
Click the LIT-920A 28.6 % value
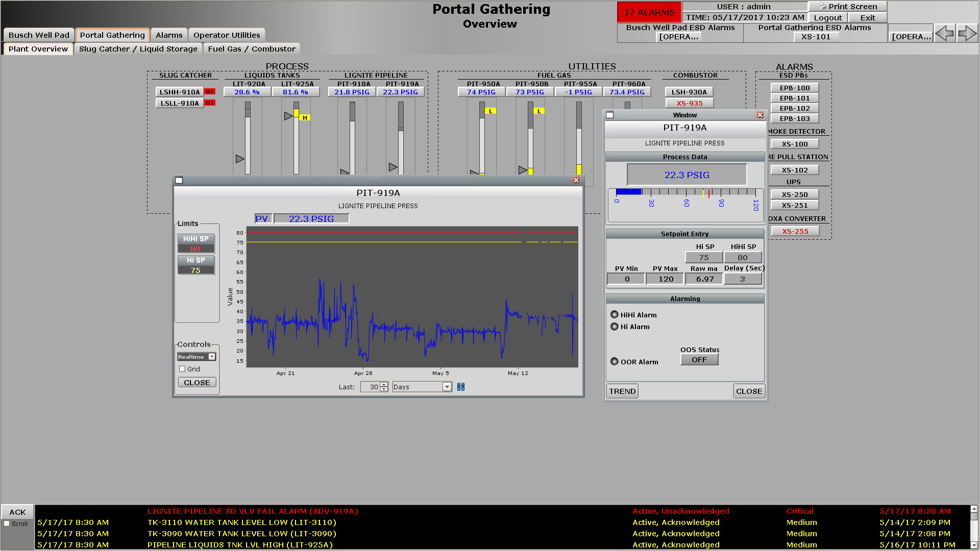(247, 92)
